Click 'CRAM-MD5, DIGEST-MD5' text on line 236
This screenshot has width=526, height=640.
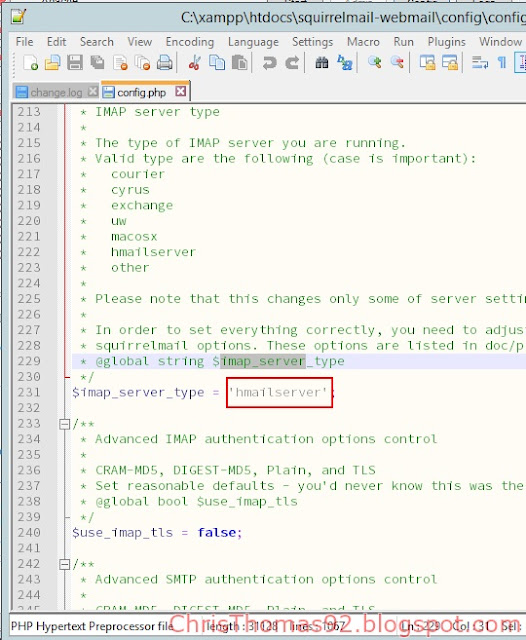pos(176,470)
